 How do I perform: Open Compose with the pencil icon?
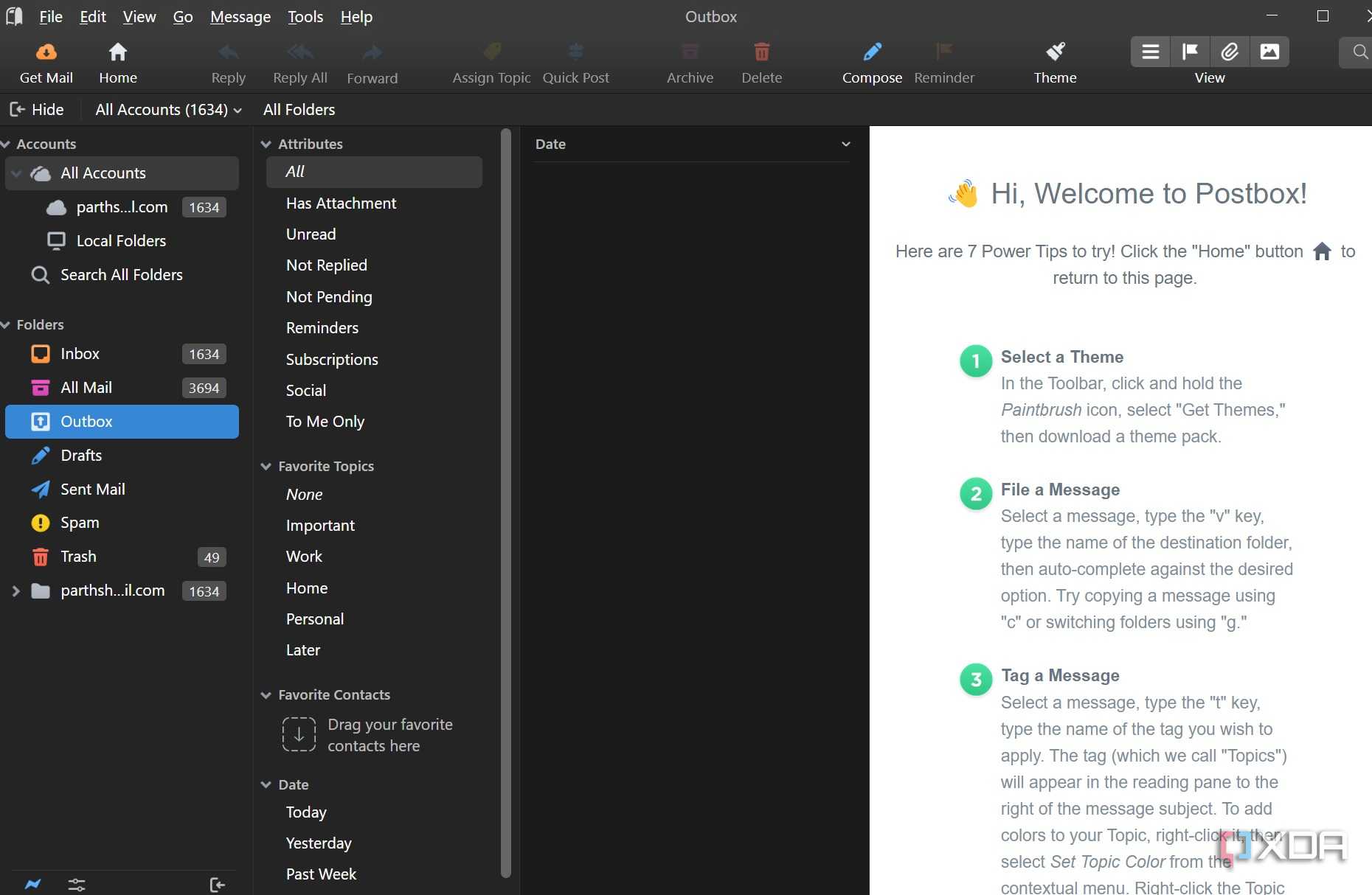(873, 52)
